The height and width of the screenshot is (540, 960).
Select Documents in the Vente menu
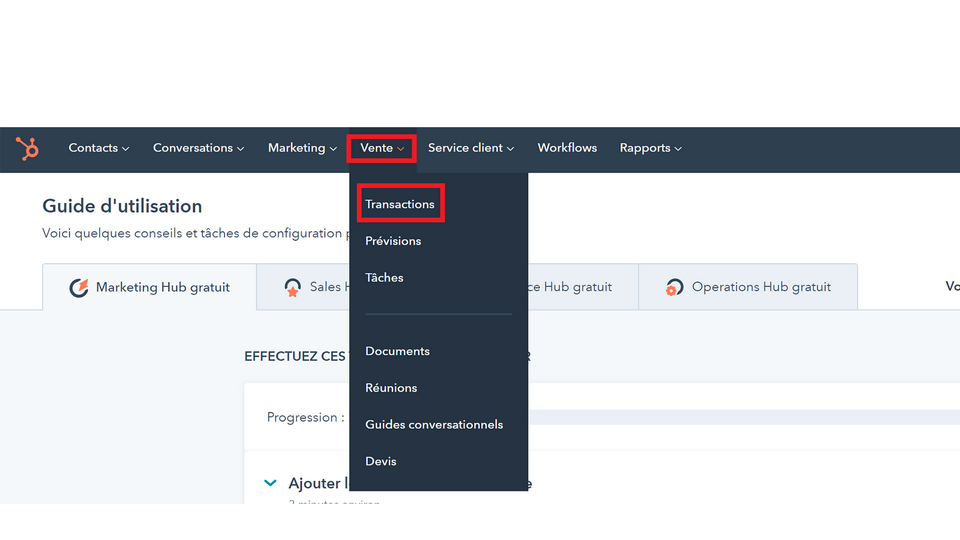[397, 351]
